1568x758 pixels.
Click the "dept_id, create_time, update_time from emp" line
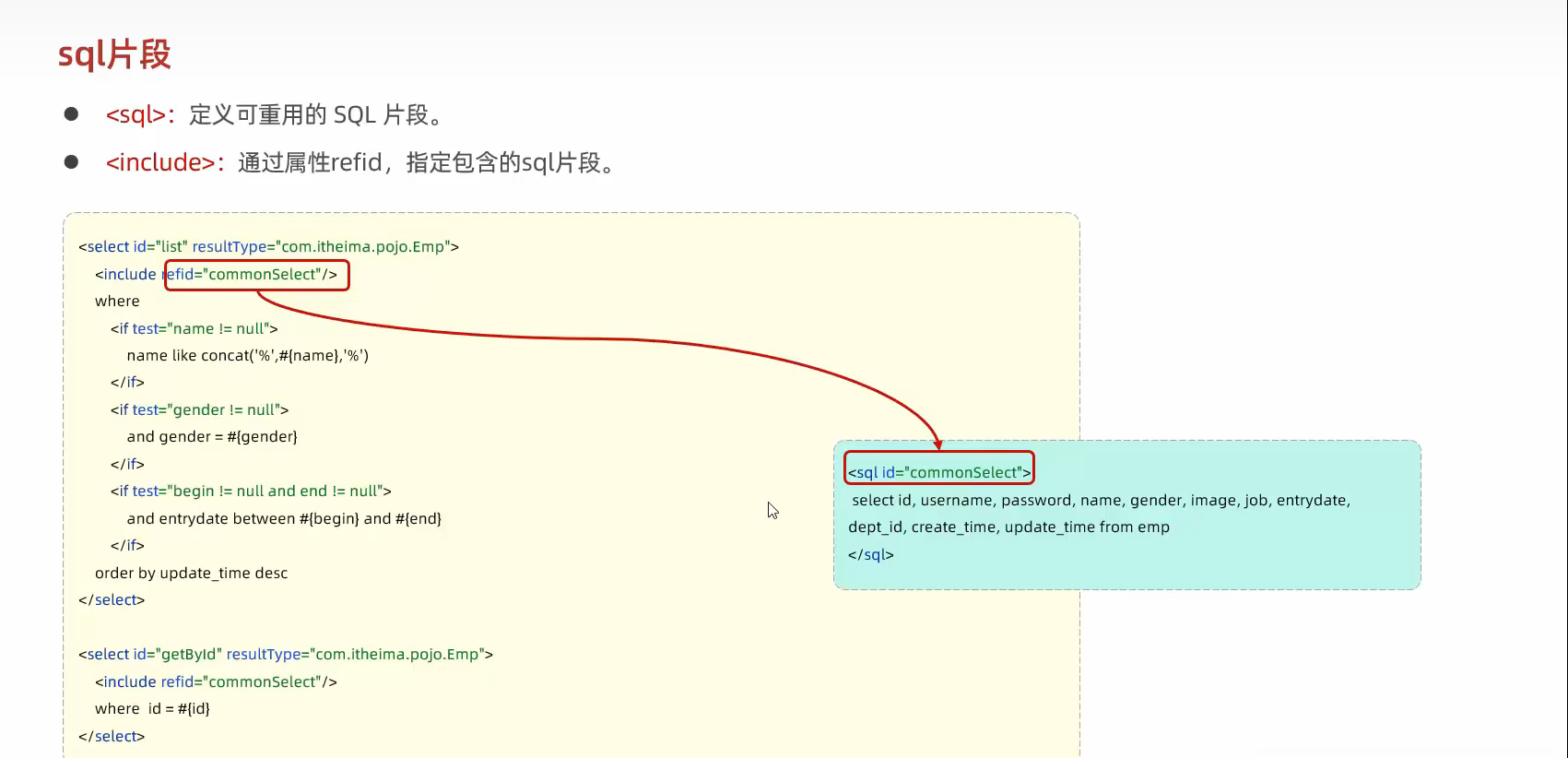click(x=1008, y=527)
